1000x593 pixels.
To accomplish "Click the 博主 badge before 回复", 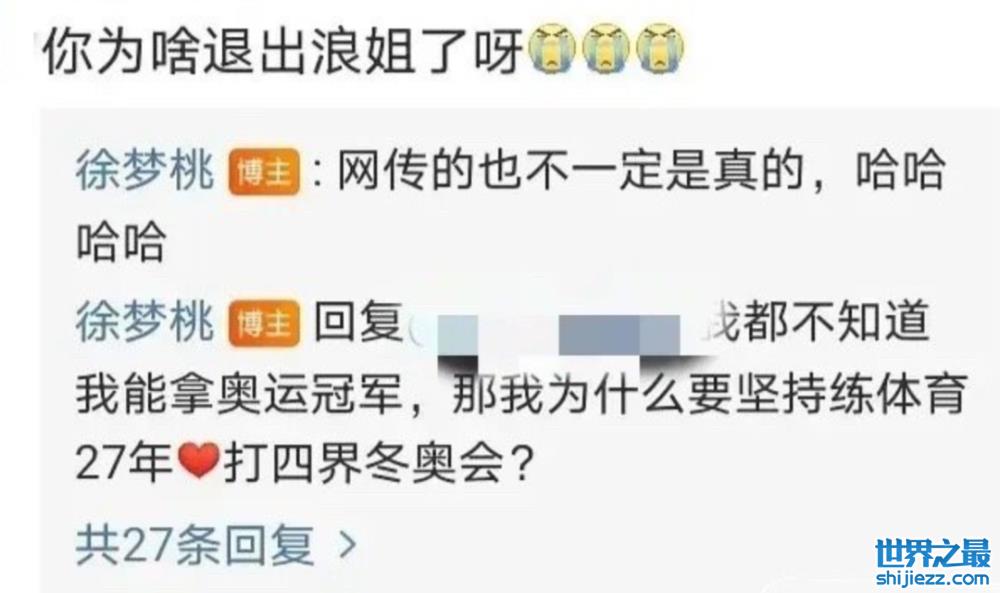I will 264,323.
